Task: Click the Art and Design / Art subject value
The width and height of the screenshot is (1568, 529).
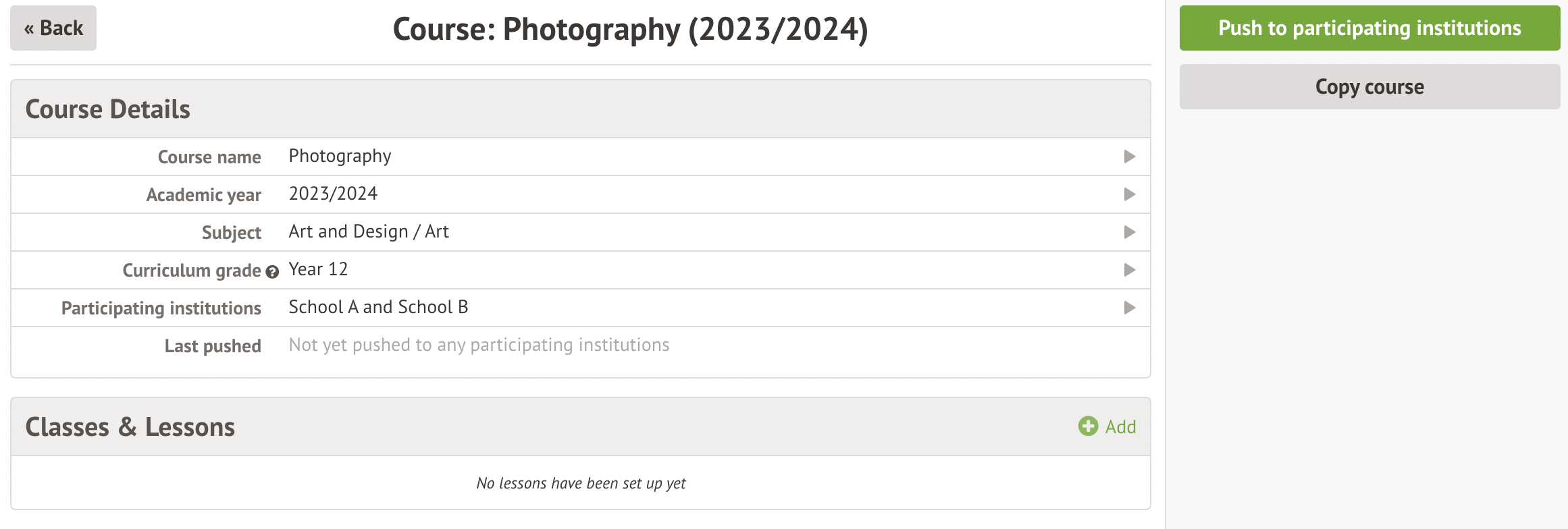Action: coord(369,231)
